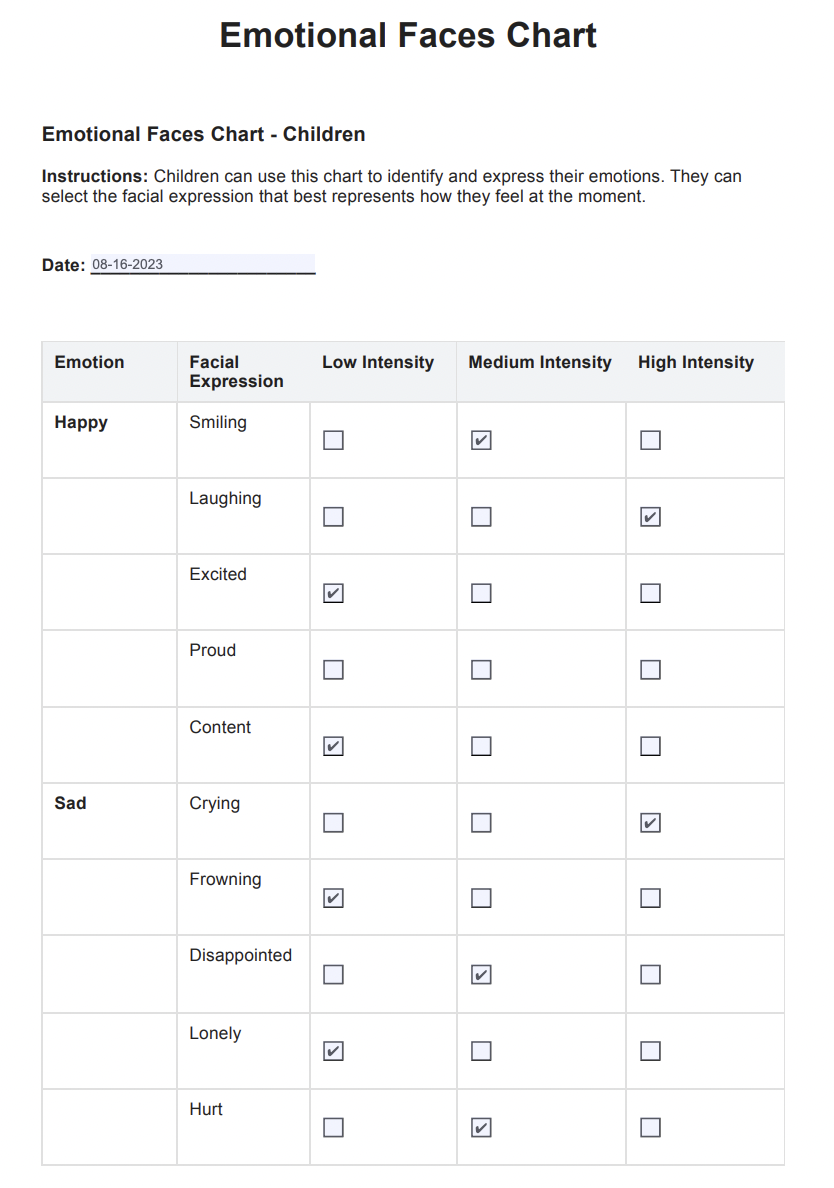The image size is (834, 1188).
Task: Mark Medium Intensity for Laughing
Action: (x=481, y=517)
